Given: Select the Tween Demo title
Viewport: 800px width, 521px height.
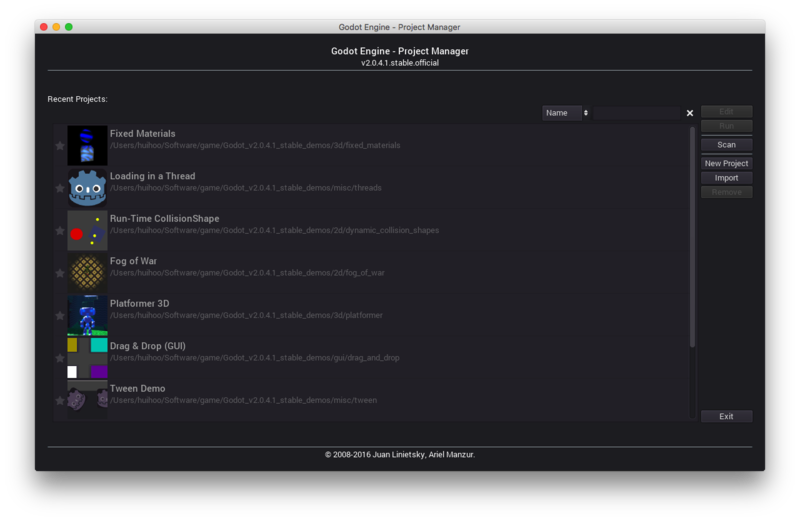Looking at the screenshot, I should pos(137,388).
